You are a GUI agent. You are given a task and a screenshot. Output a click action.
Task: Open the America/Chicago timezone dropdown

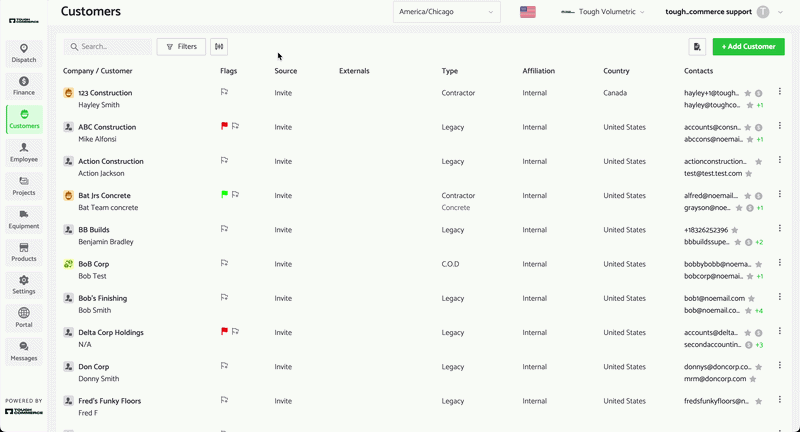(x=446, y=12)
